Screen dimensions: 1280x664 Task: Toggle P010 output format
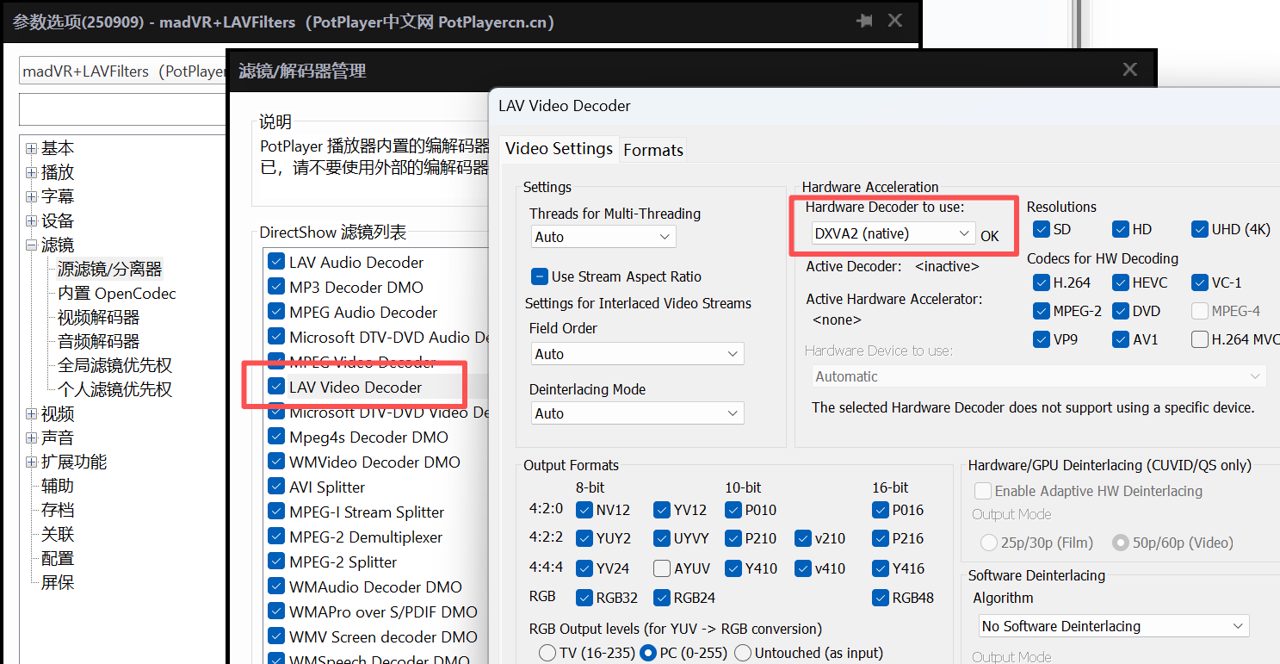pyautogui.click(x=732, y=510)
